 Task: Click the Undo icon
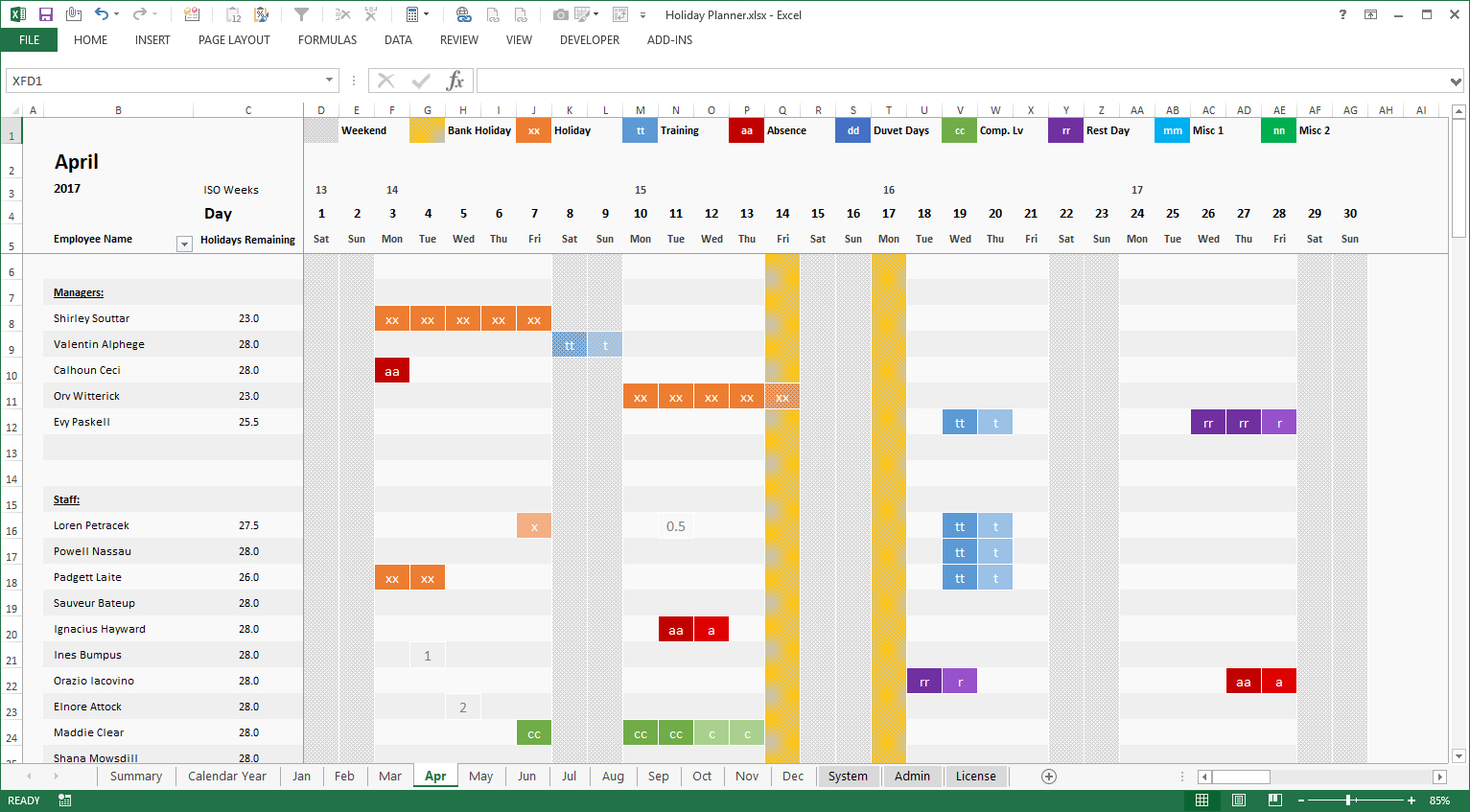tap(102, 13)
